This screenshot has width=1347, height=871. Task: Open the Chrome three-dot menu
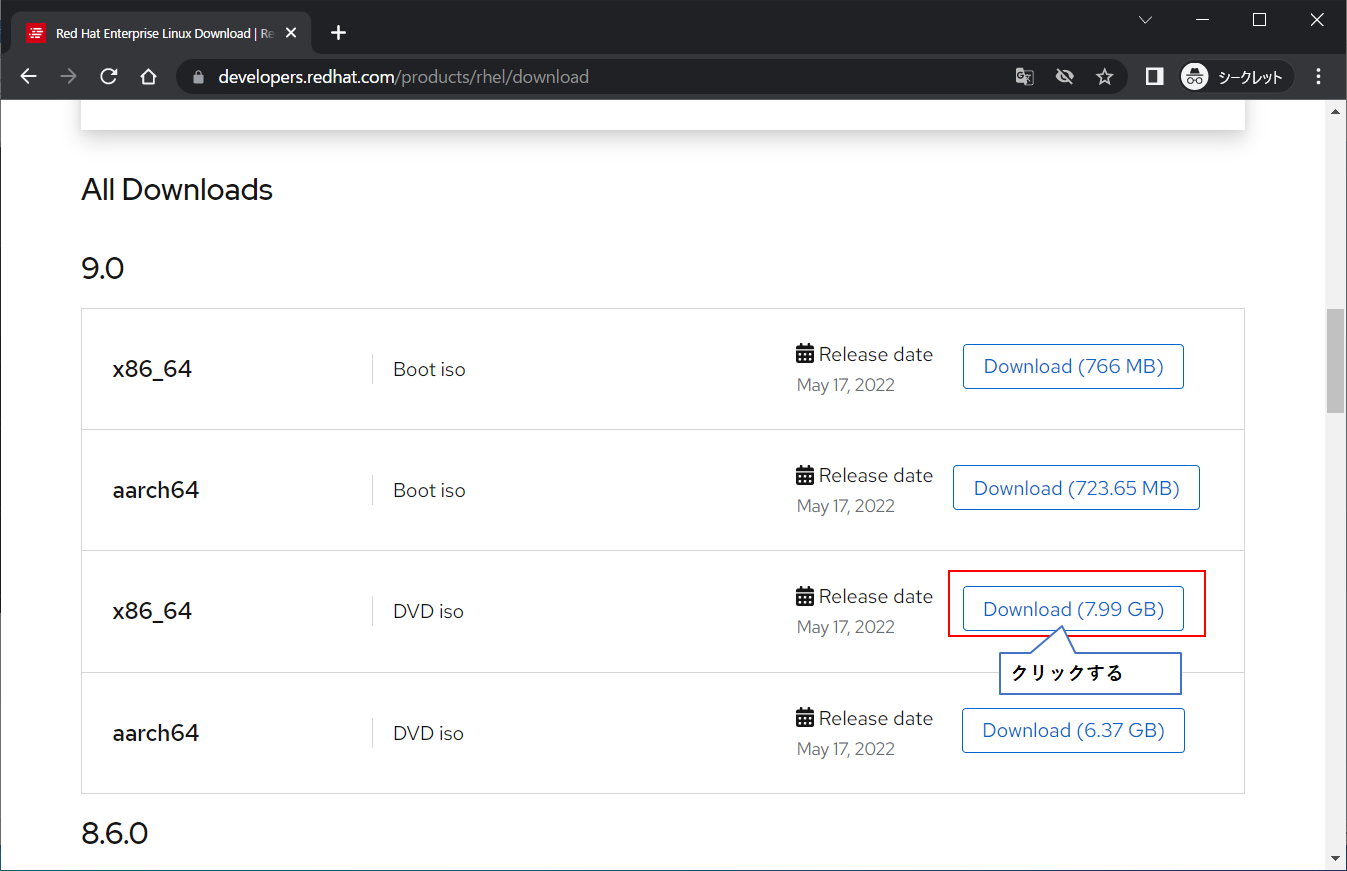[x=1318, y=77]
